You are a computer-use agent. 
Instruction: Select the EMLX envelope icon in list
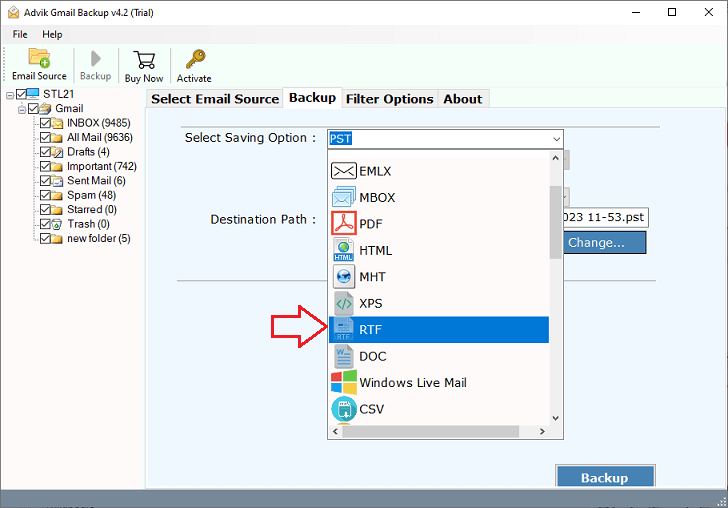tap(344, 171)
